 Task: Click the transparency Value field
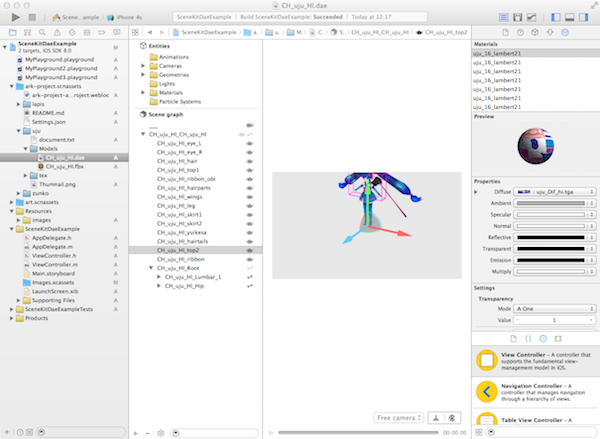pos(554,320)
